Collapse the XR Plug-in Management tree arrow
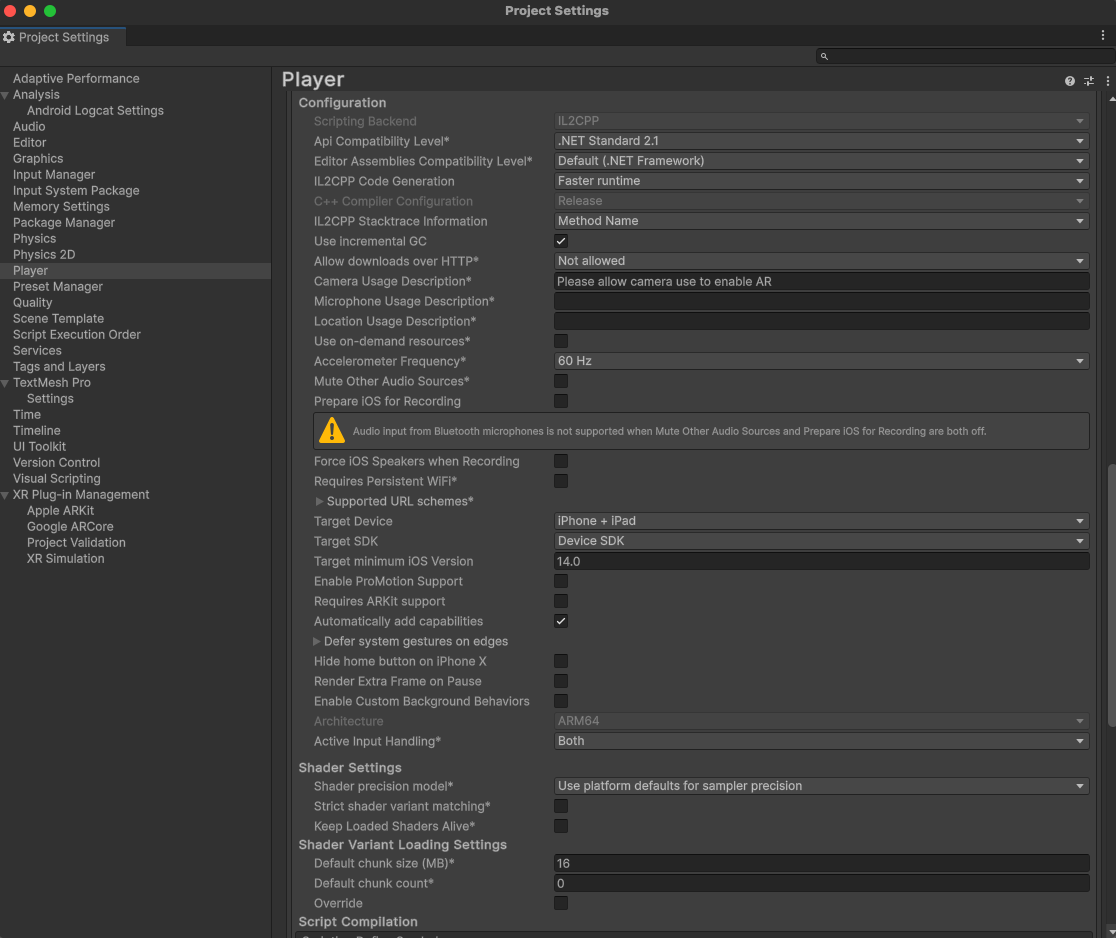1116x938 pixels. point(6,495)
